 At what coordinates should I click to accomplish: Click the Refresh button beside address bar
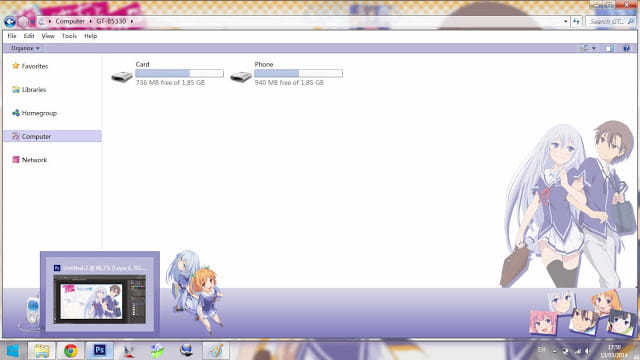point(576,21)
